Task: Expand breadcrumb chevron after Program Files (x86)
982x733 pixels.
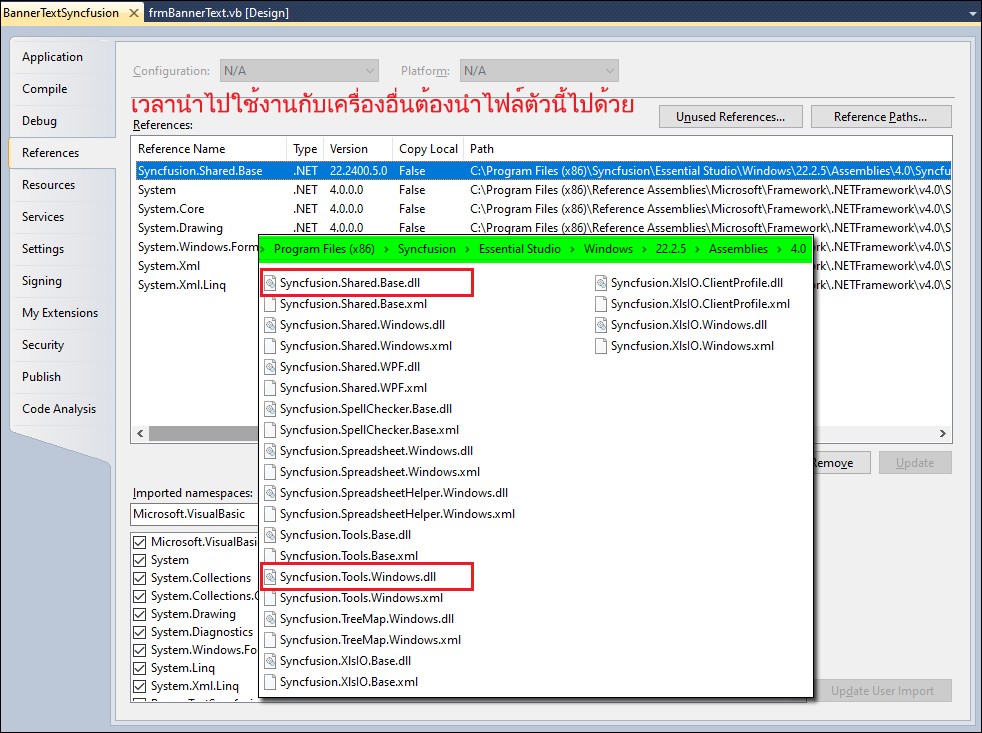Action: [x=386, y=249]
